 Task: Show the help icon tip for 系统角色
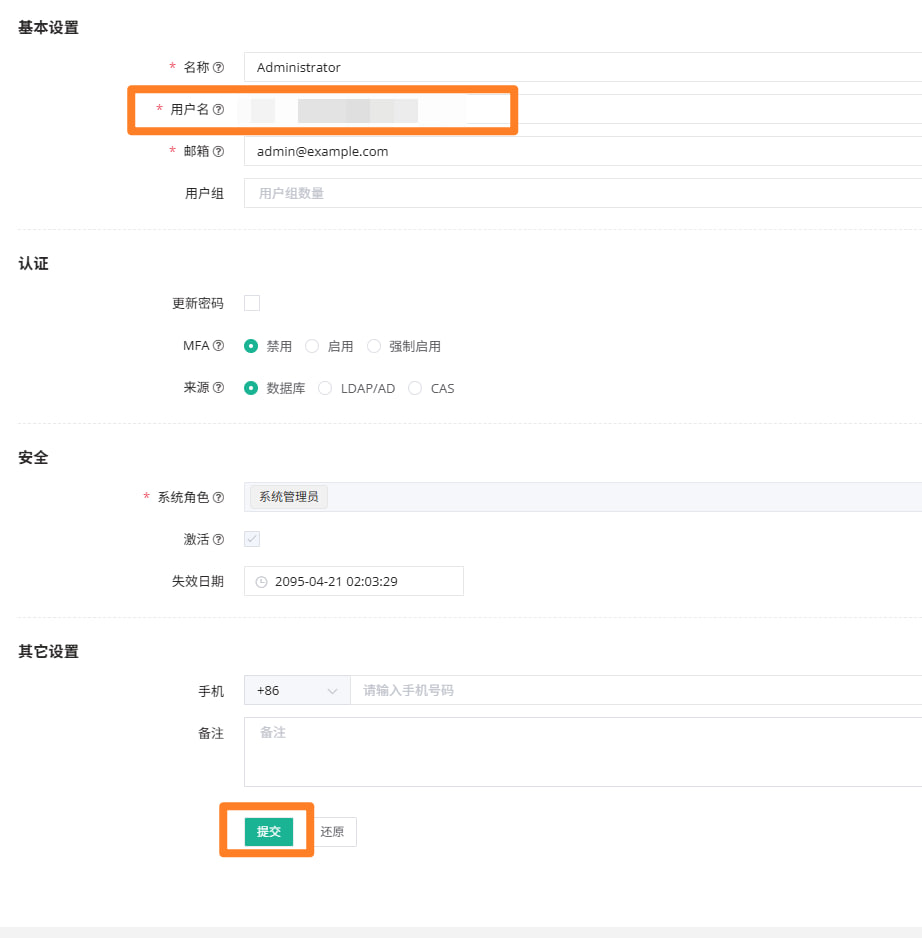[x=218, y=497]
